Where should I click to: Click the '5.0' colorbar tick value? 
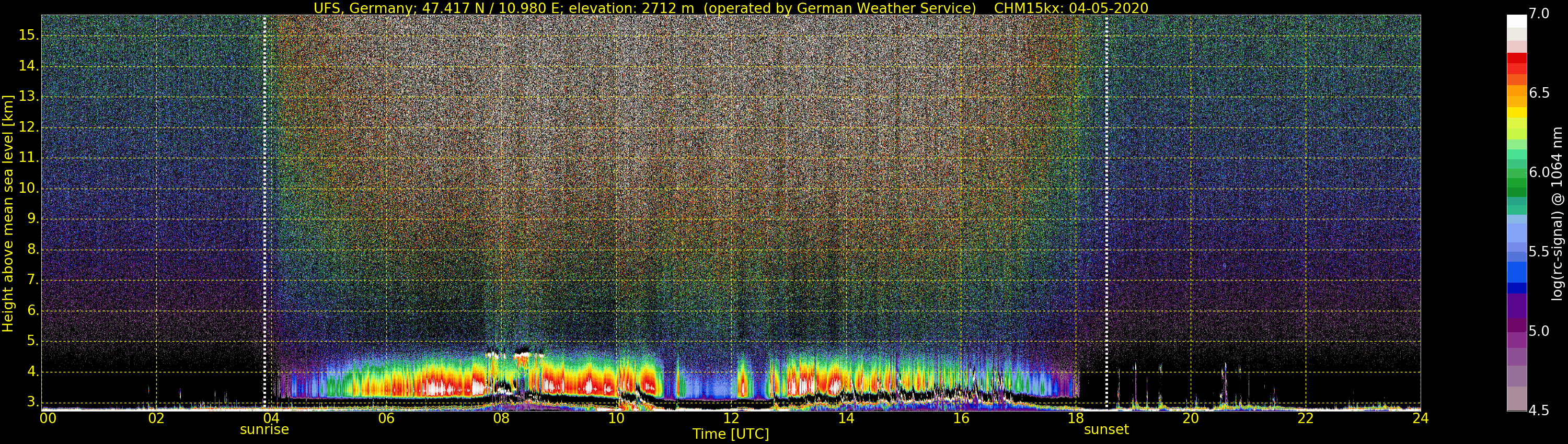(1539, 332)
